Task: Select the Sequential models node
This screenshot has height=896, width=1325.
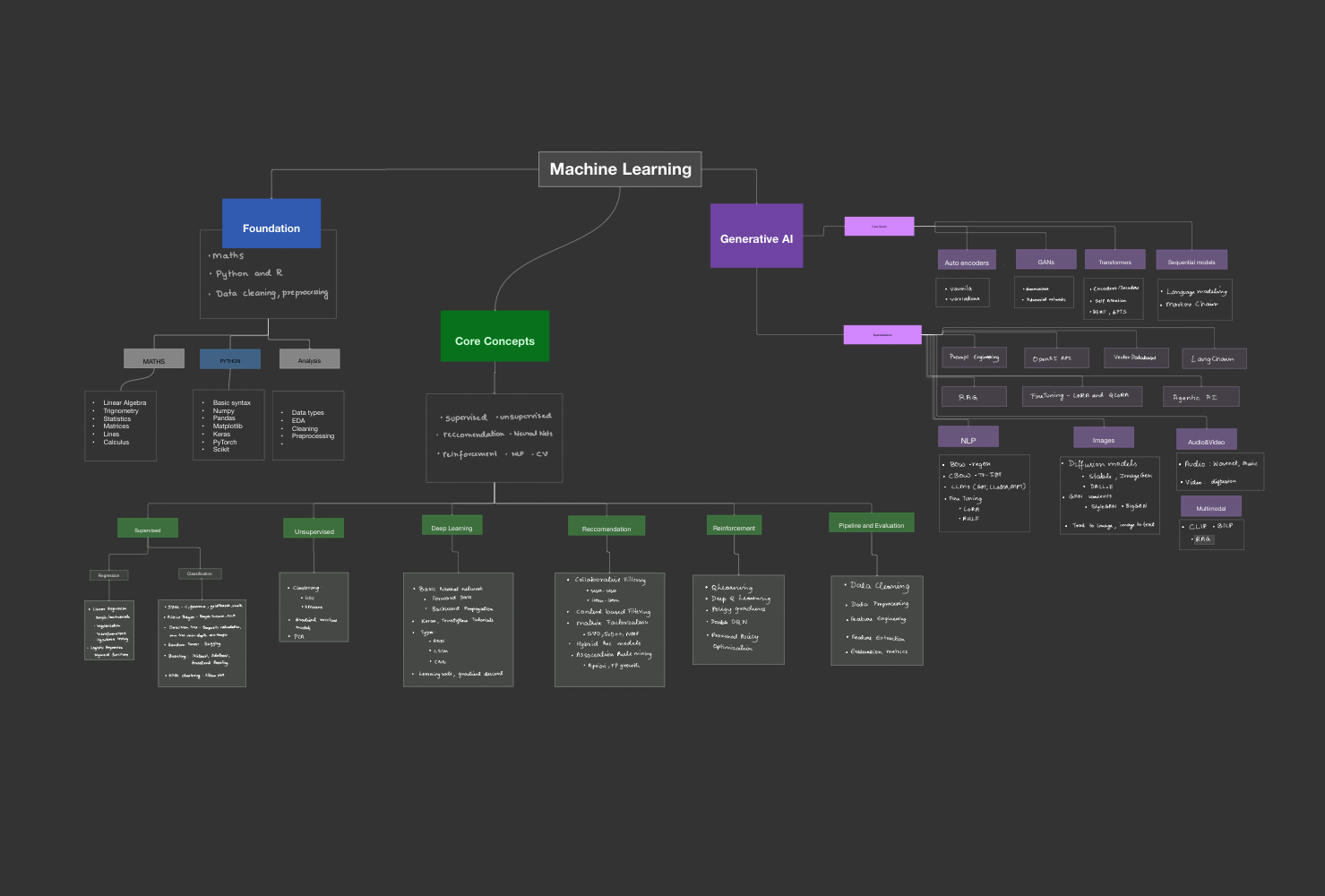Action: click(1192, 260)
